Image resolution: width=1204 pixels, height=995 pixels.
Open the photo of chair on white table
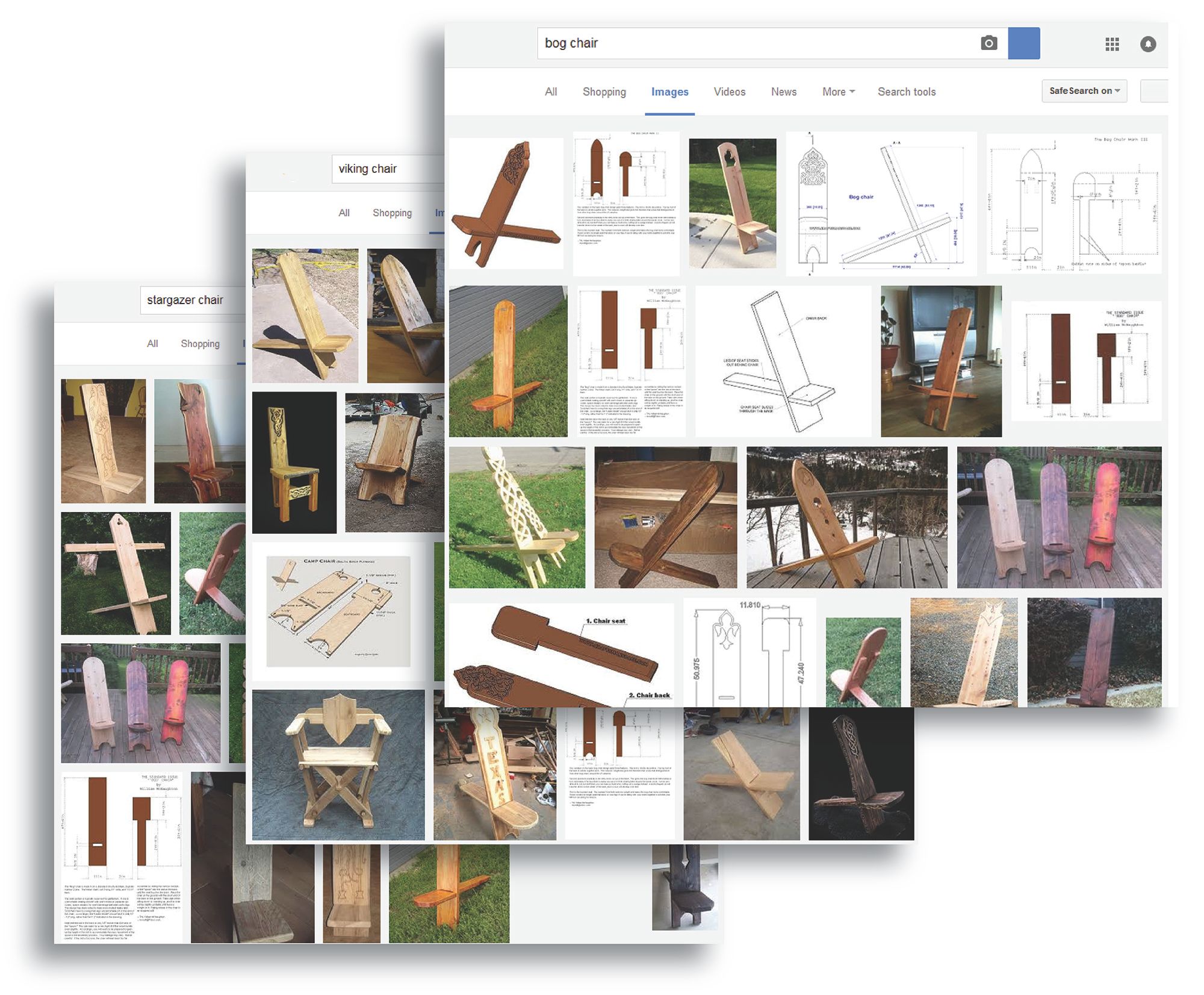pyautogui.click(x=733, y=203)
